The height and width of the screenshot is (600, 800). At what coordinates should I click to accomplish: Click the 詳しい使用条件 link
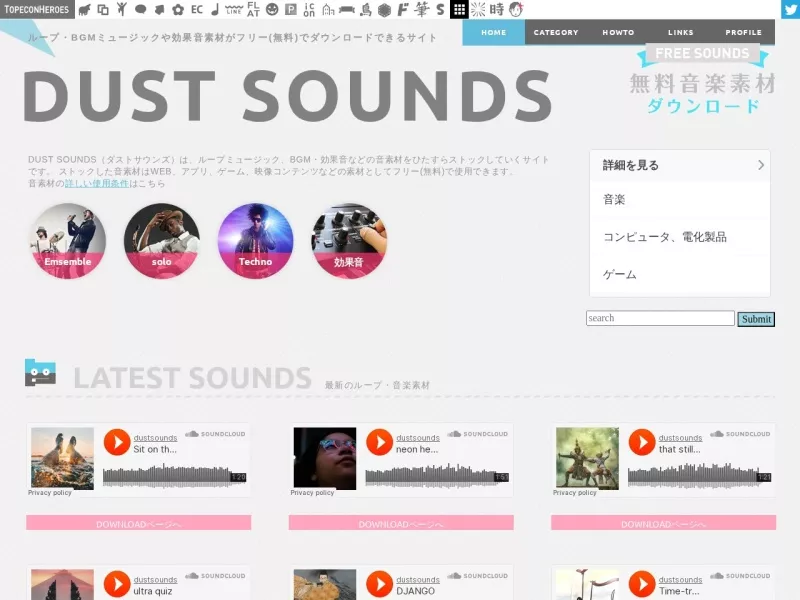pyautogui.click(x=97, y=183)
